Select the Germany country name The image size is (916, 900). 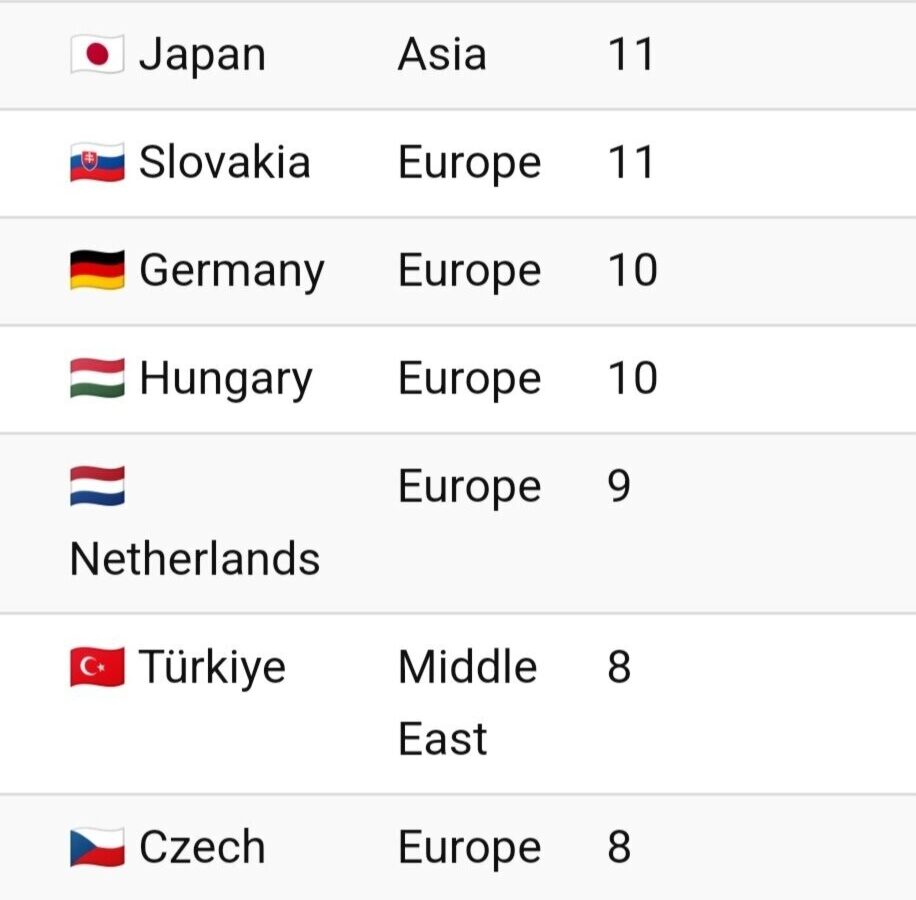(x=231, y=272)
